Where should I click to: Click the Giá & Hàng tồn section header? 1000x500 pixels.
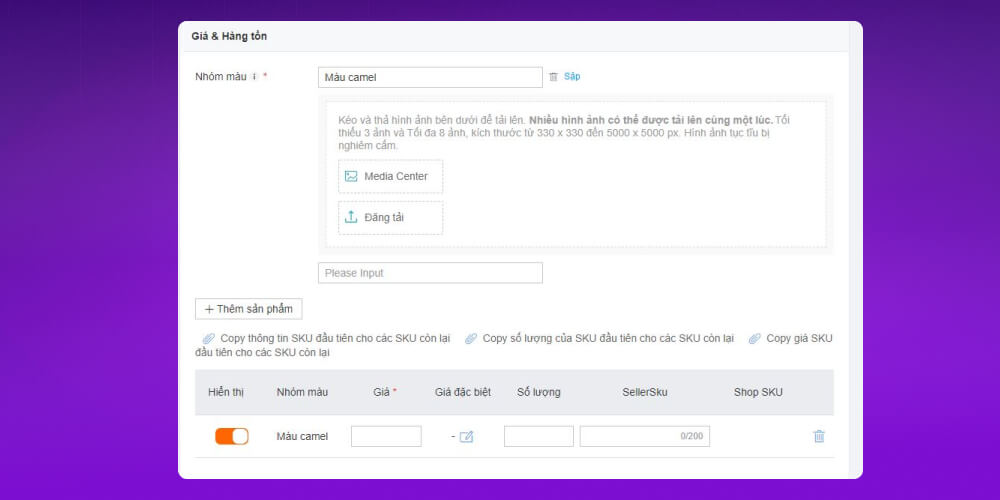tap(229, 36)
